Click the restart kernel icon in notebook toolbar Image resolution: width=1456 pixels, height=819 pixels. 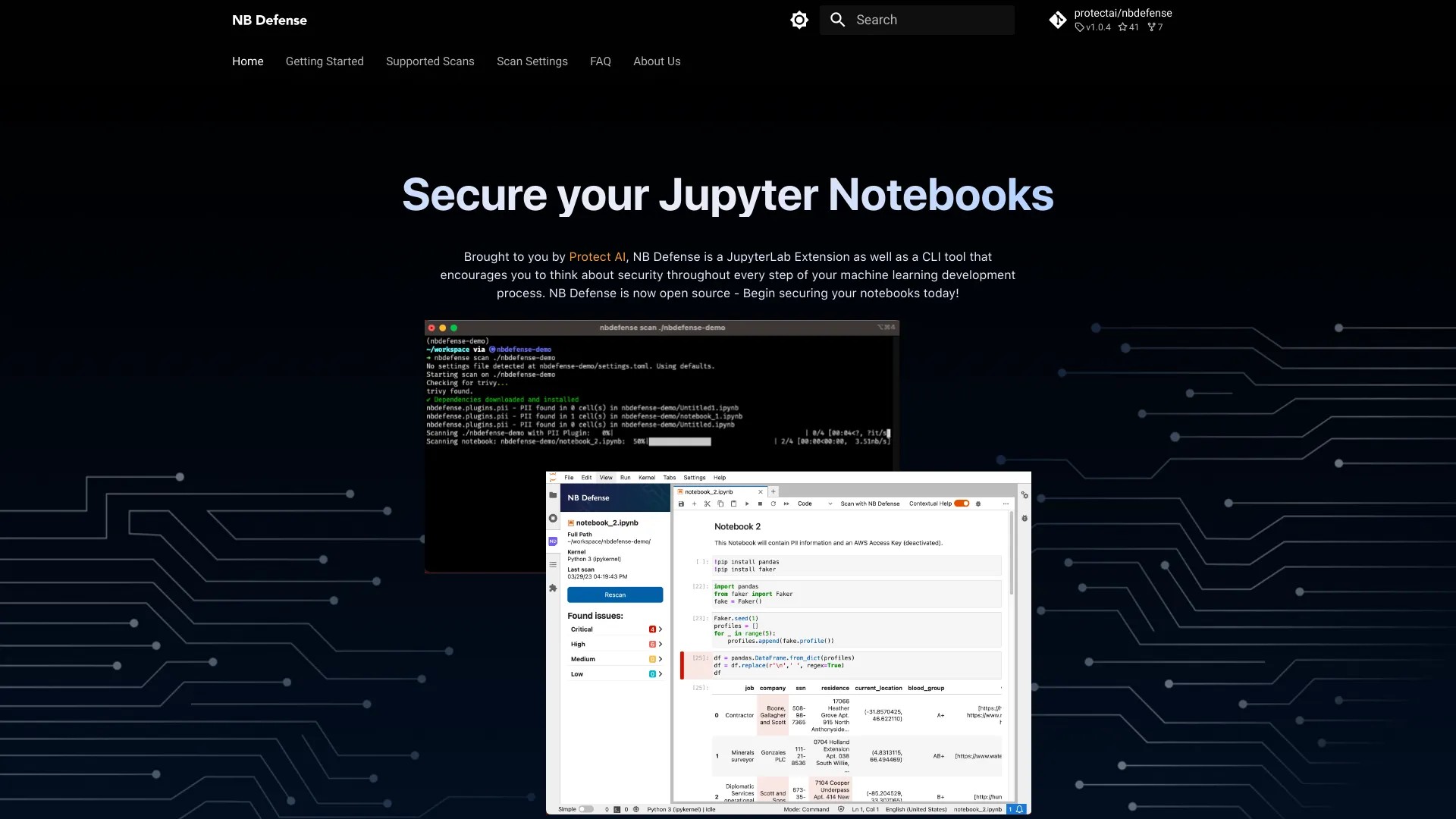pos(773,504)
